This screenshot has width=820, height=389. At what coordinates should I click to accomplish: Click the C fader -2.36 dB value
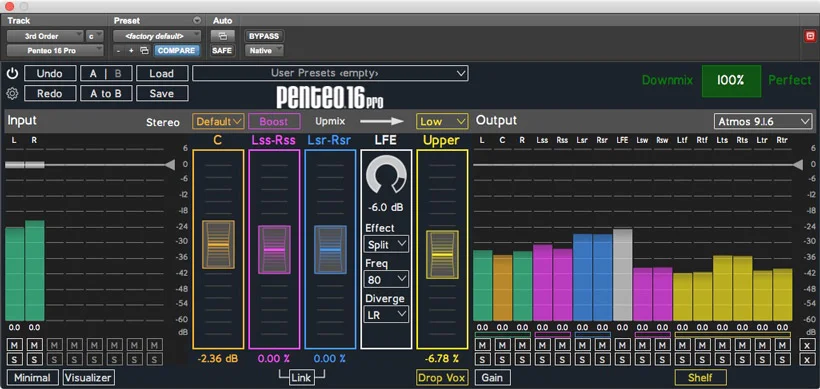click(218, 359)
